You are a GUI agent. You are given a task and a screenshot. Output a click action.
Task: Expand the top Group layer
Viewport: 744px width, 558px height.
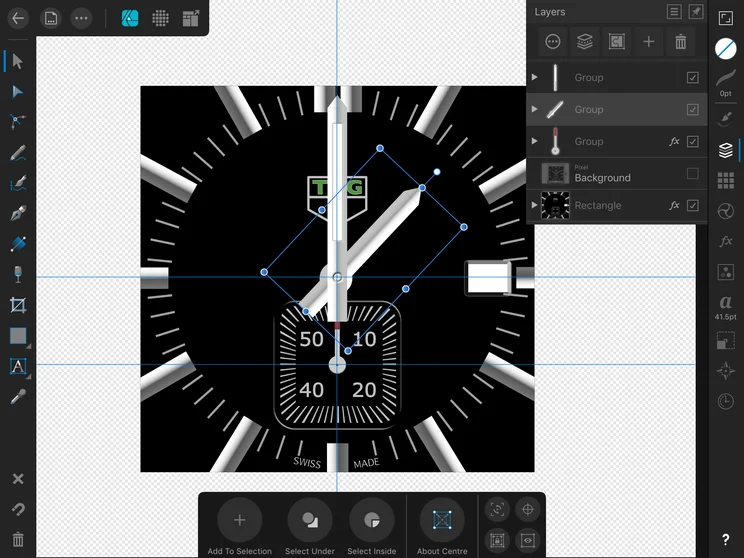[534, 77]
